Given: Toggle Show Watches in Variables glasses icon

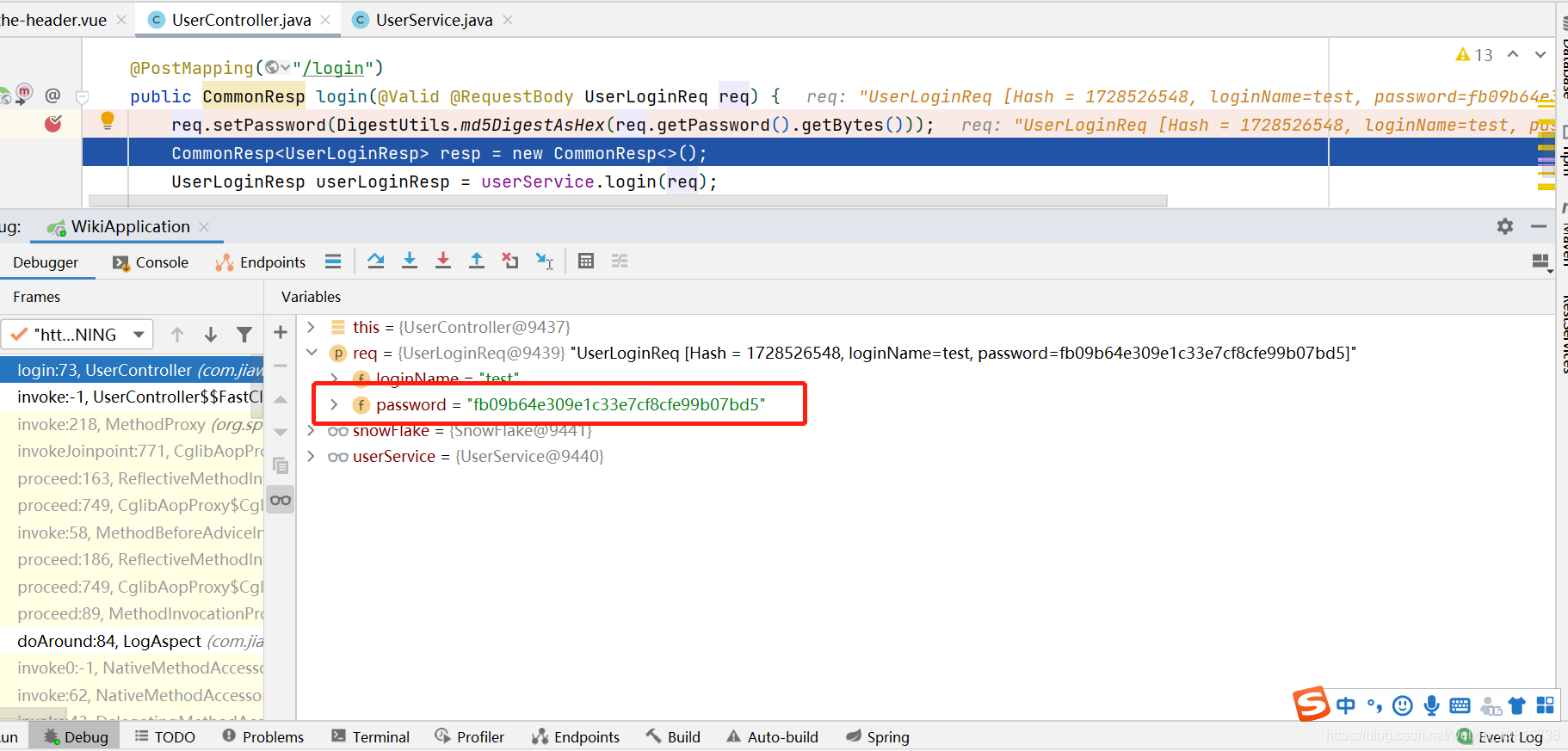Looking at the screenshot, I should [281, 500].
